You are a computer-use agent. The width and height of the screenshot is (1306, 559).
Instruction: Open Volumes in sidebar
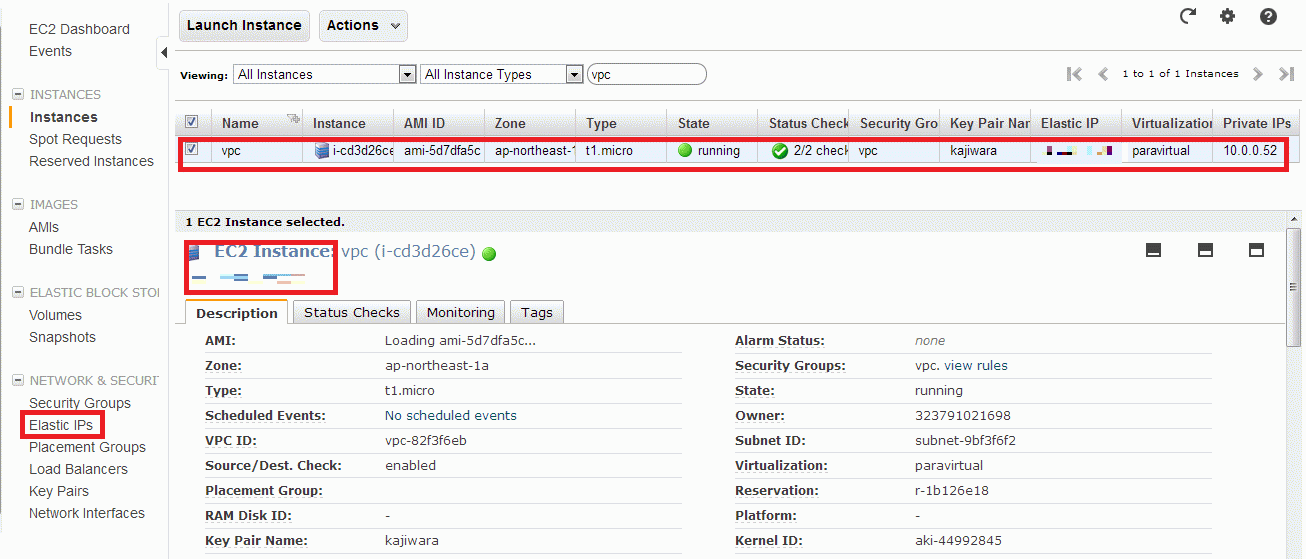[x=55, y=315]
